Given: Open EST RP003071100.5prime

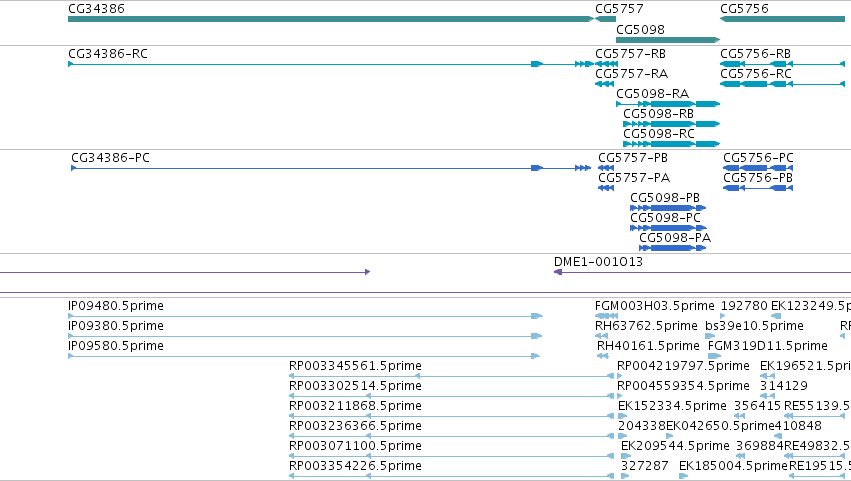Looking at the screenshot, I should (355, 447).
